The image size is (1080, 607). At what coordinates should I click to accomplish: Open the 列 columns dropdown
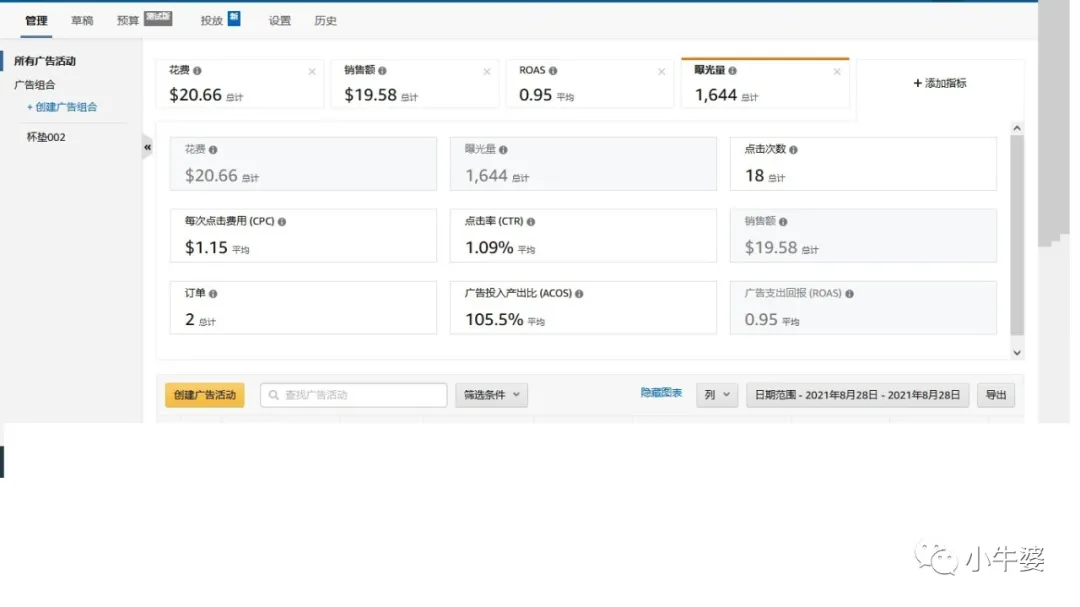point(716,394)
